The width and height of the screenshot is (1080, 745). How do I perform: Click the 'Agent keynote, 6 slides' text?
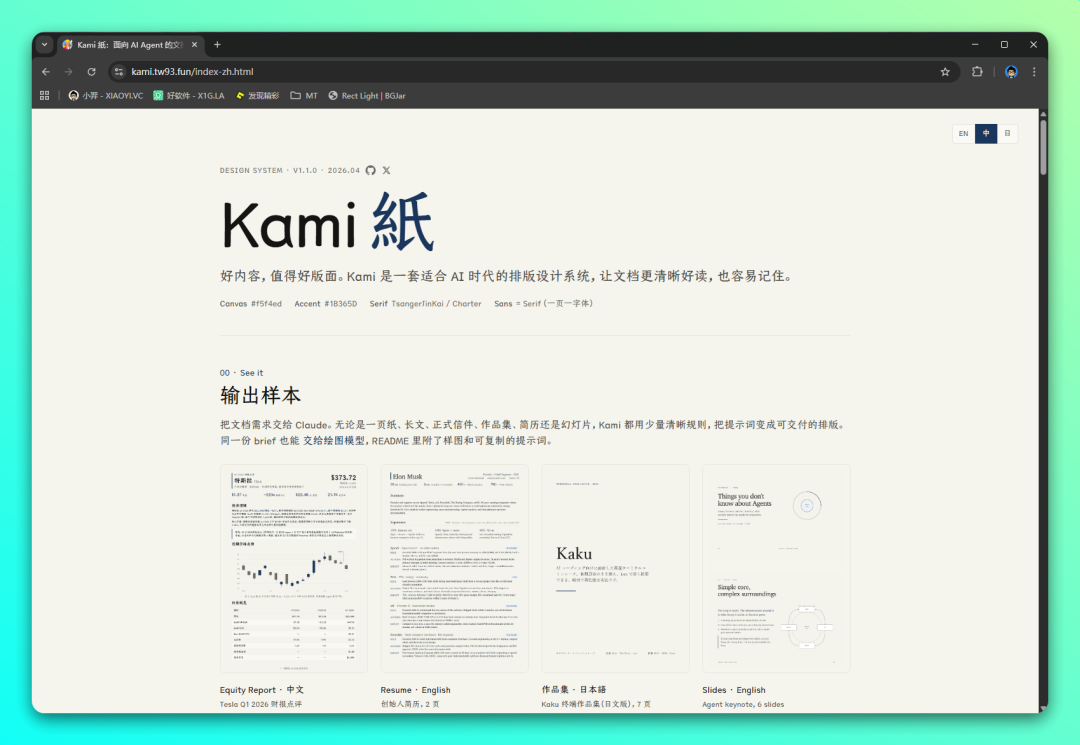coord(743,704)
